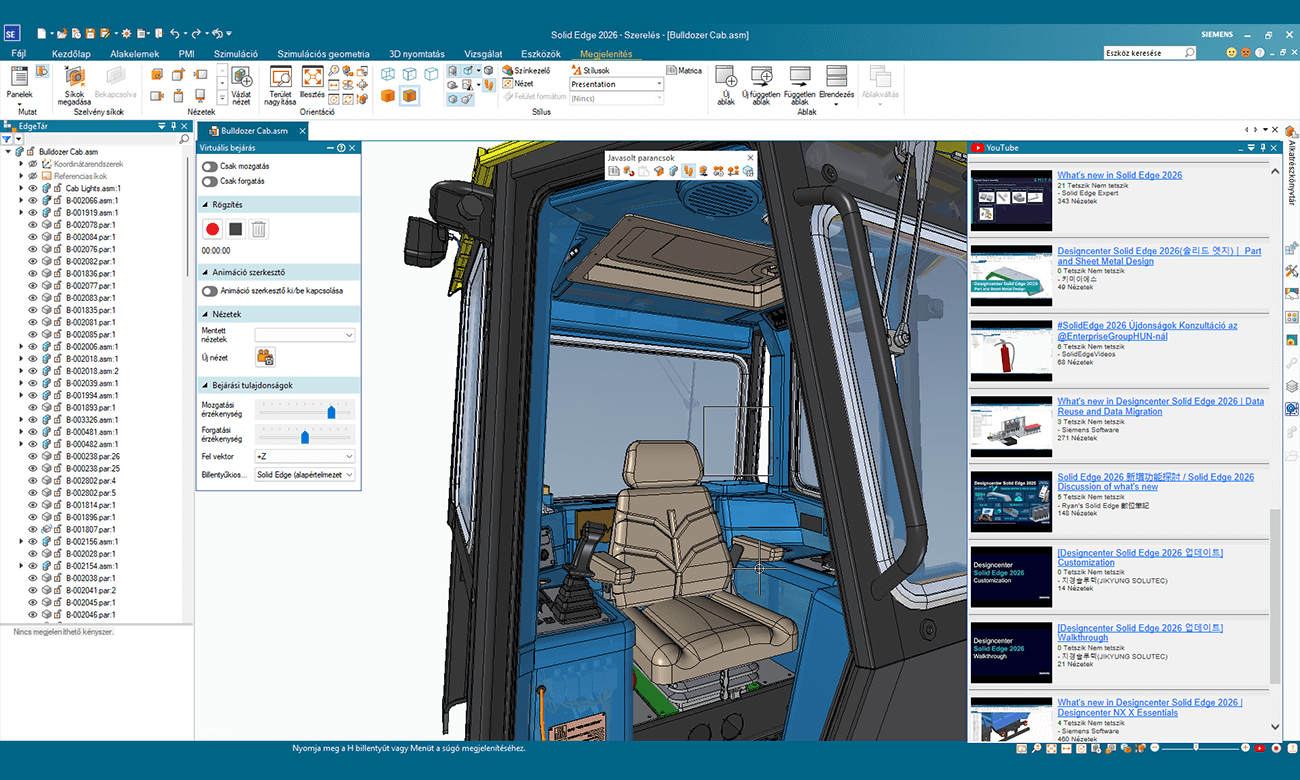Enable the Csak mozgatás toggle
1300x780 pixels.
pyautogui.click(x=210, y=166)
